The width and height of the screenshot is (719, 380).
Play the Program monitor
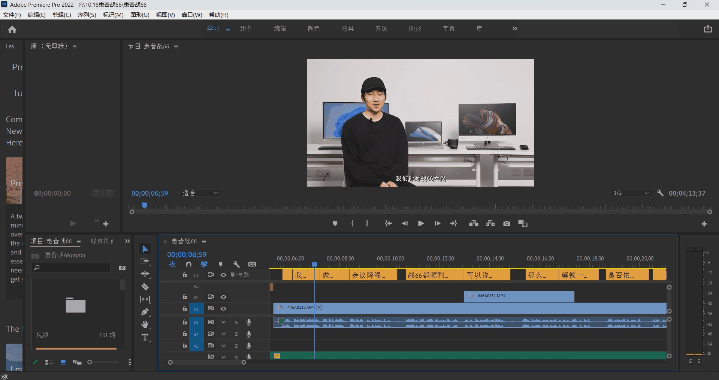pyautogui.click(x=420, y=223)
